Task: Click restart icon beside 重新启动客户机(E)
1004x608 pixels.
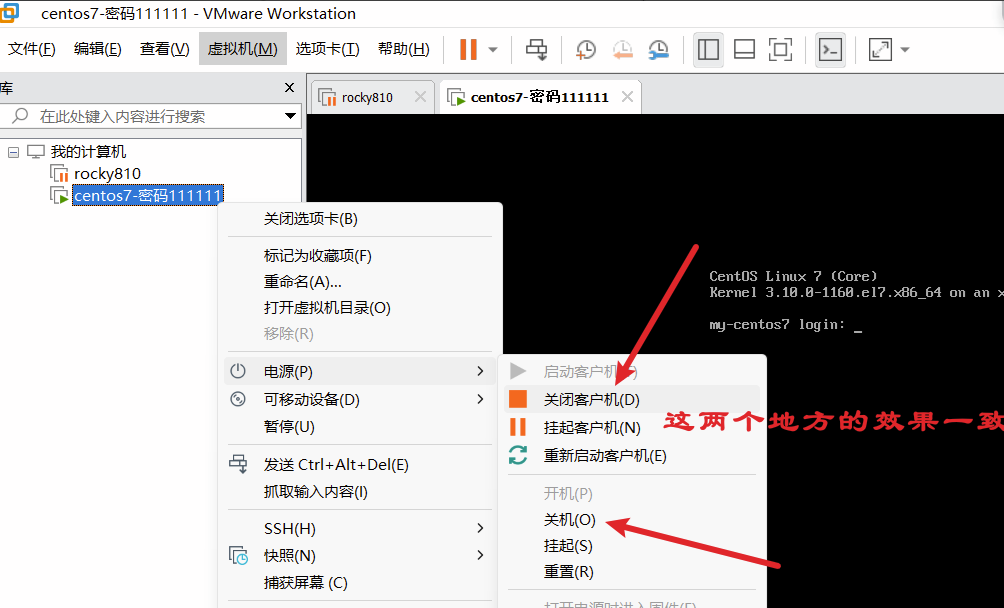Action: tap(517, 455)
